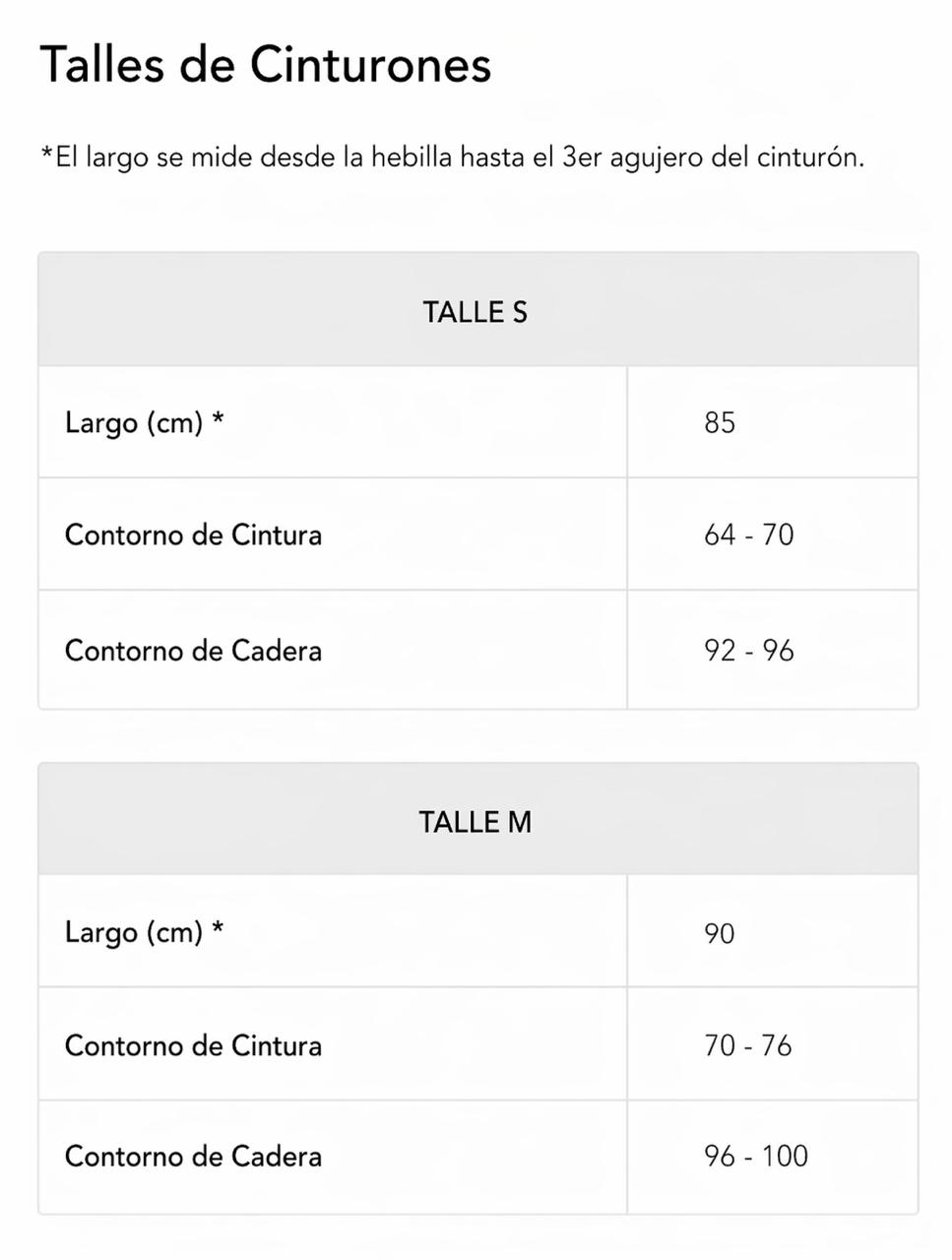Select the 96 - 100 hip value
The width and height of the screenshot is (952, 1260).
coord(755,1156)
